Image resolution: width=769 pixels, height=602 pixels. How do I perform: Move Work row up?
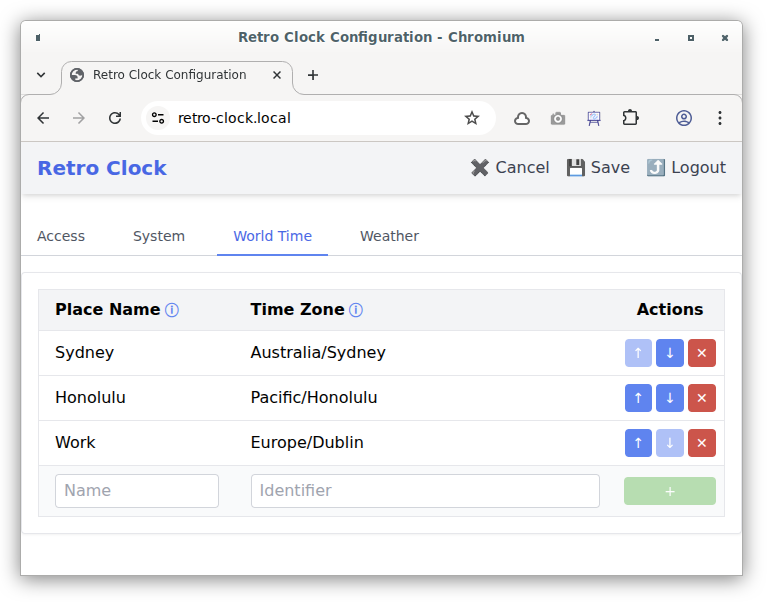tap(638, 443)
